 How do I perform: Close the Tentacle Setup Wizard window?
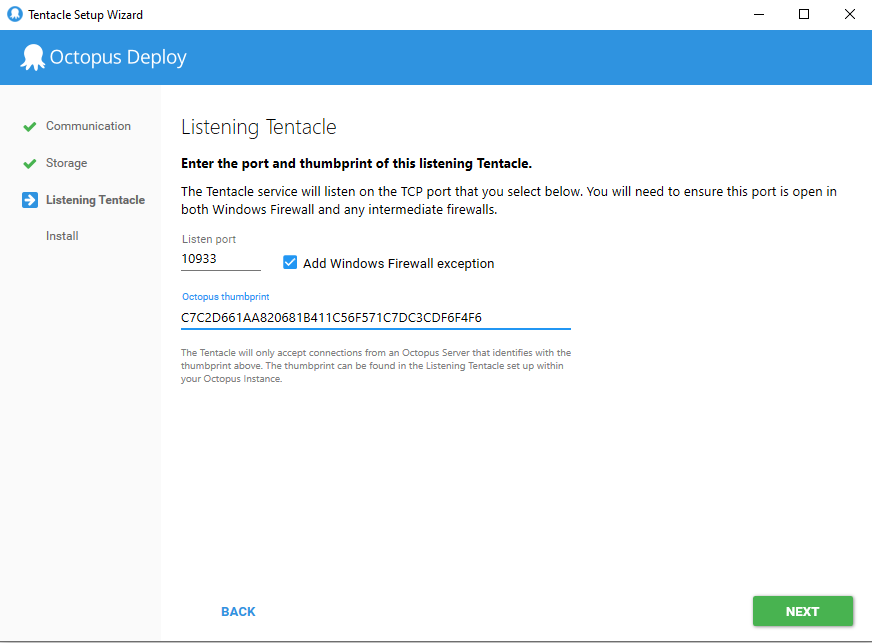[x=849, y=15]
